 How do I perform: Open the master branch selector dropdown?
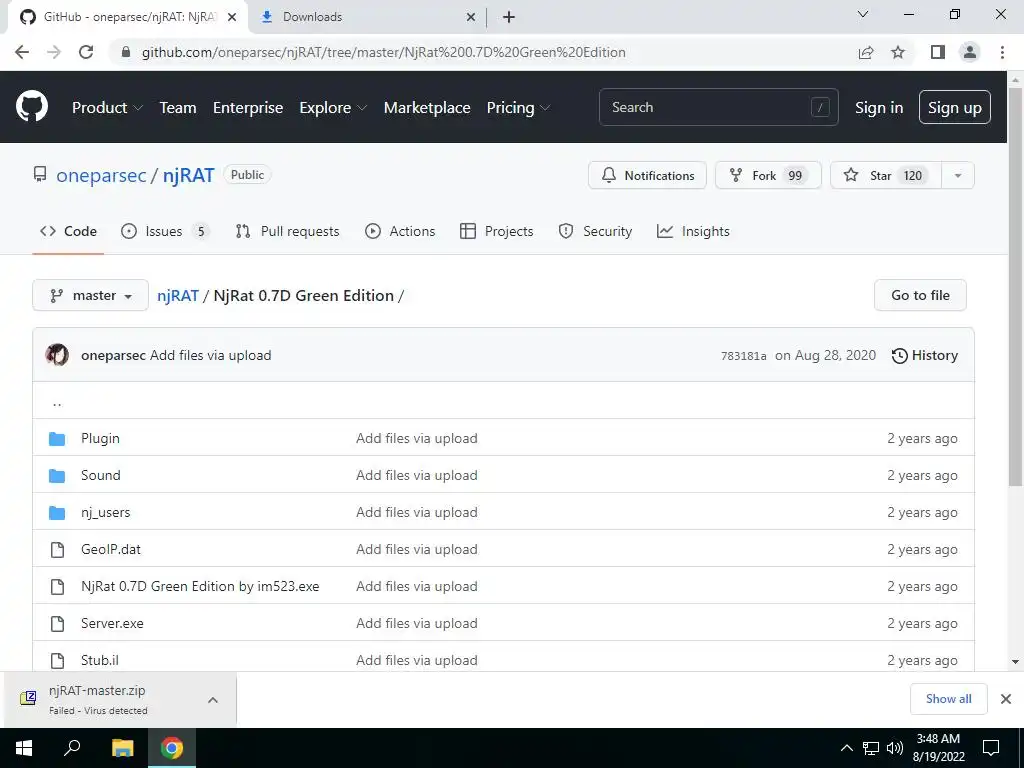coord(91,295)
